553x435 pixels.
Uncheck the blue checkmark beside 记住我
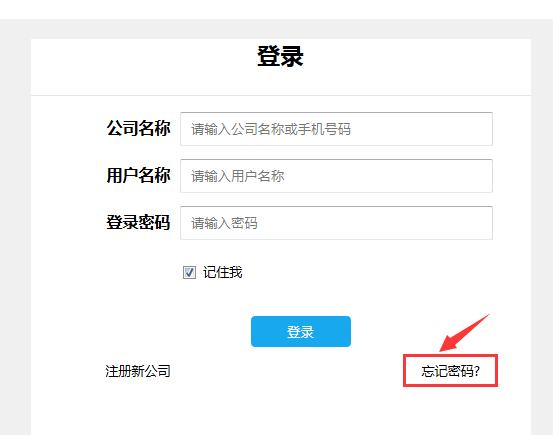click(189, 272)
